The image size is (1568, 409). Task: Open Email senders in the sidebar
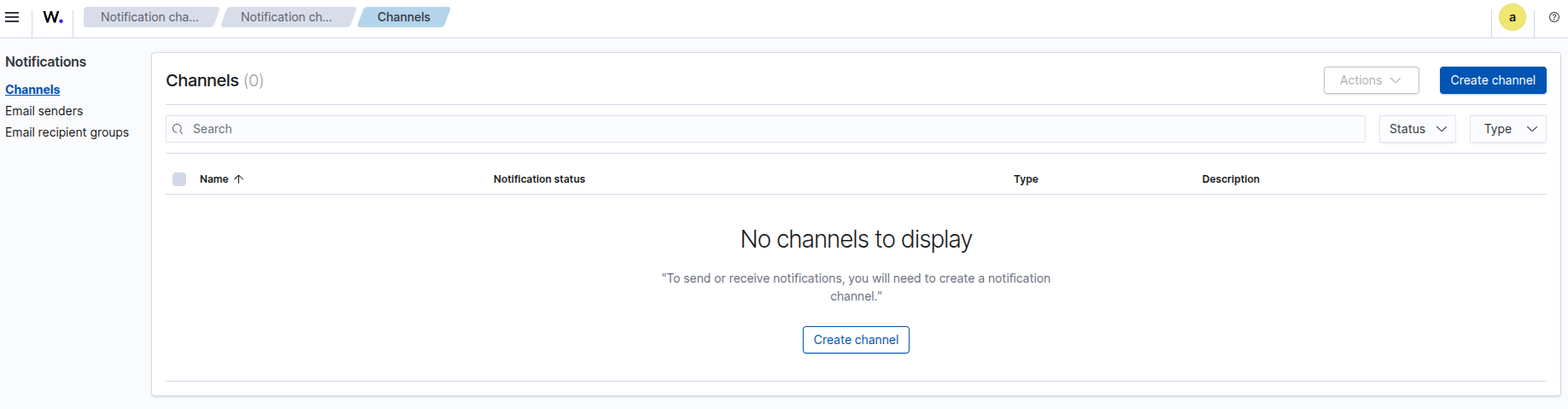click(x=44, y=111)
